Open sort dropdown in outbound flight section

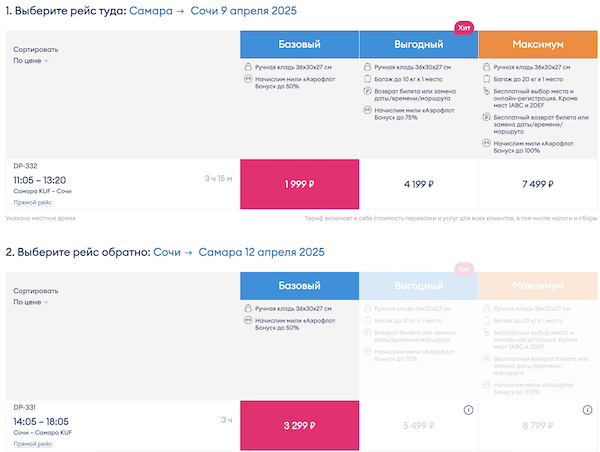[x=31, y=61]
